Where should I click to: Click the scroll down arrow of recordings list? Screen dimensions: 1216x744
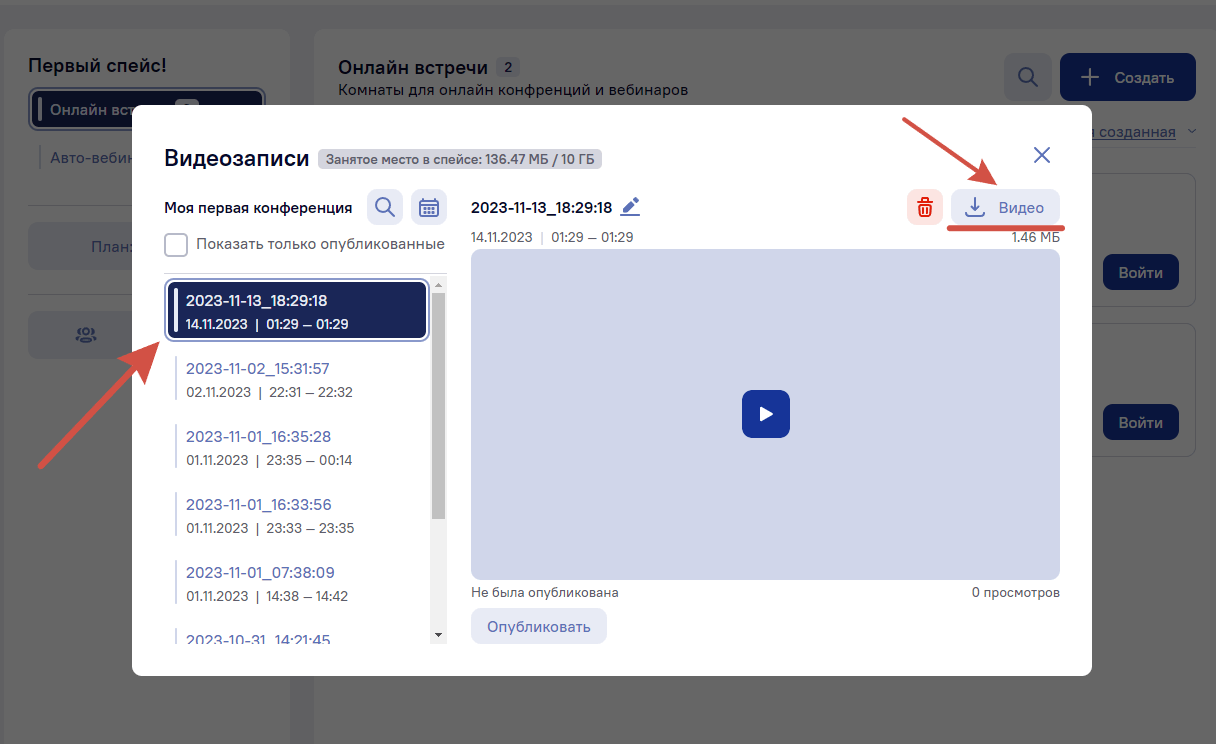(x=438, y=635)
